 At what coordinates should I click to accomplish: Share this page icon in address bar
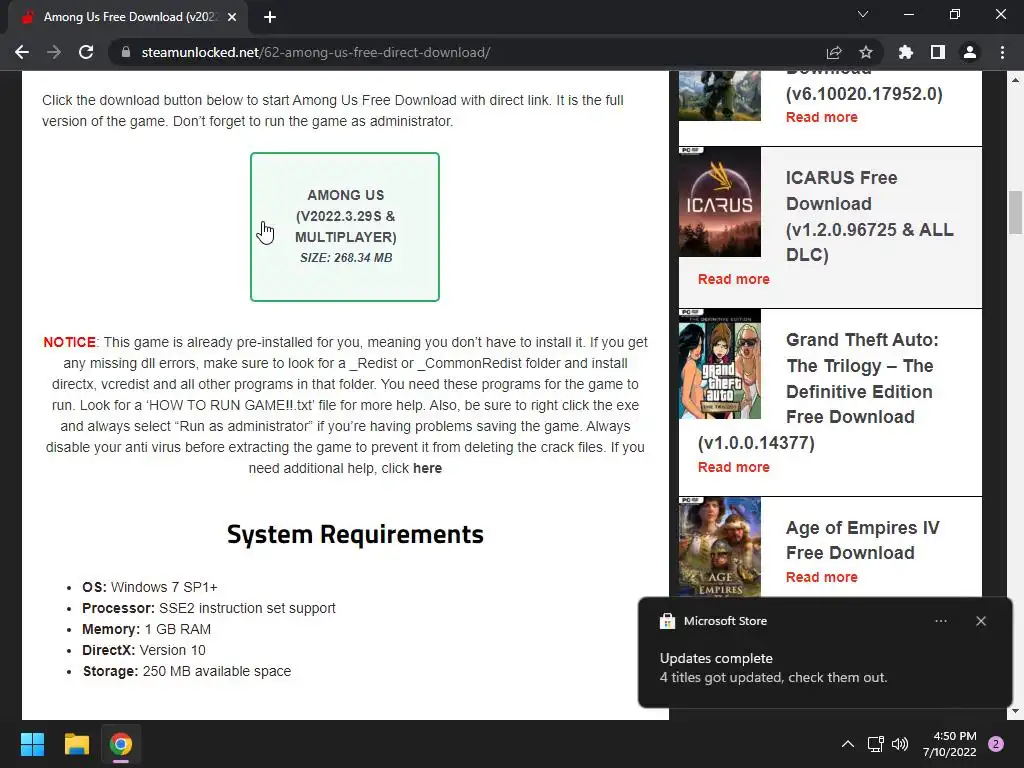tap(834, 52)
